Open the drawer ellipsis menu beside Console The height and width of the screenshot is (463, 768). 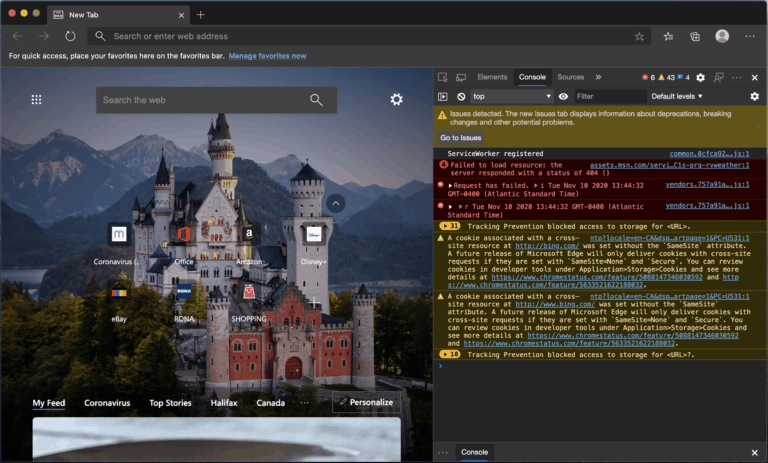click(443, 453)
